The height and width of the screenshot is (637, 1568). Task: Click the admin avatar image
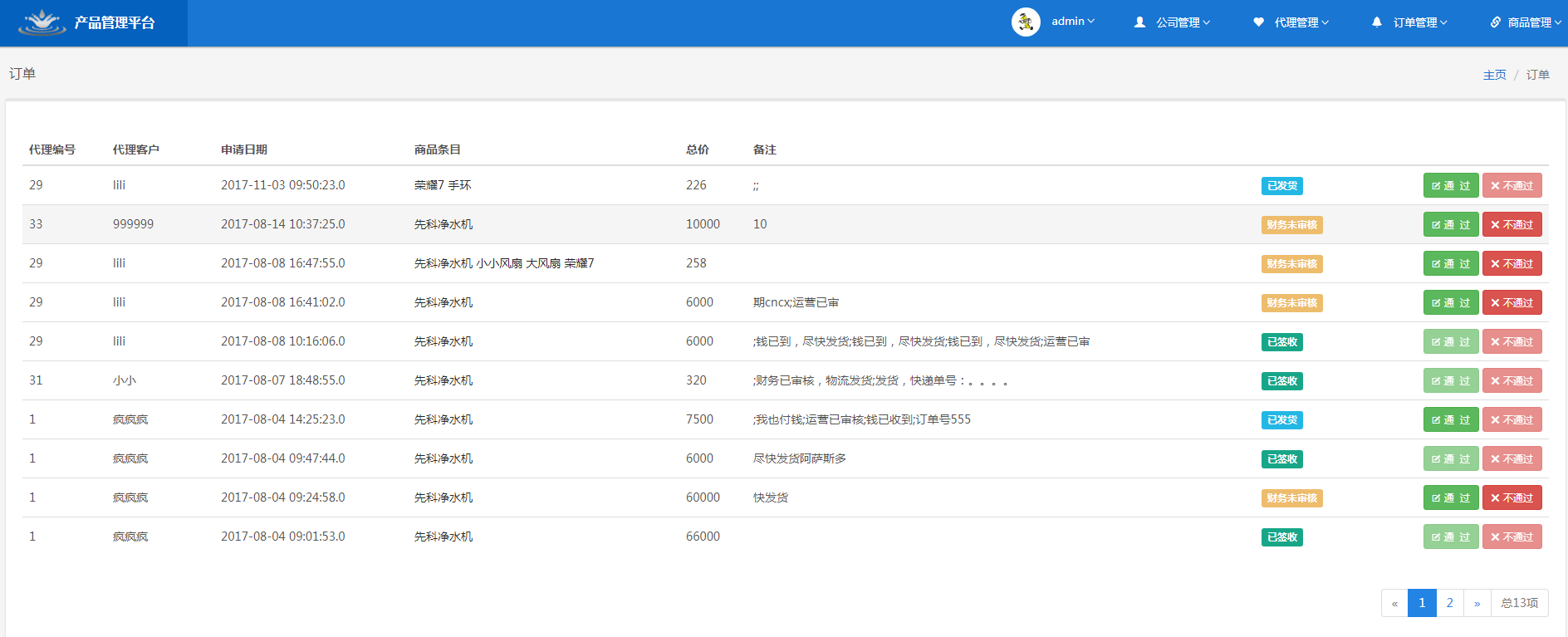1026,22
